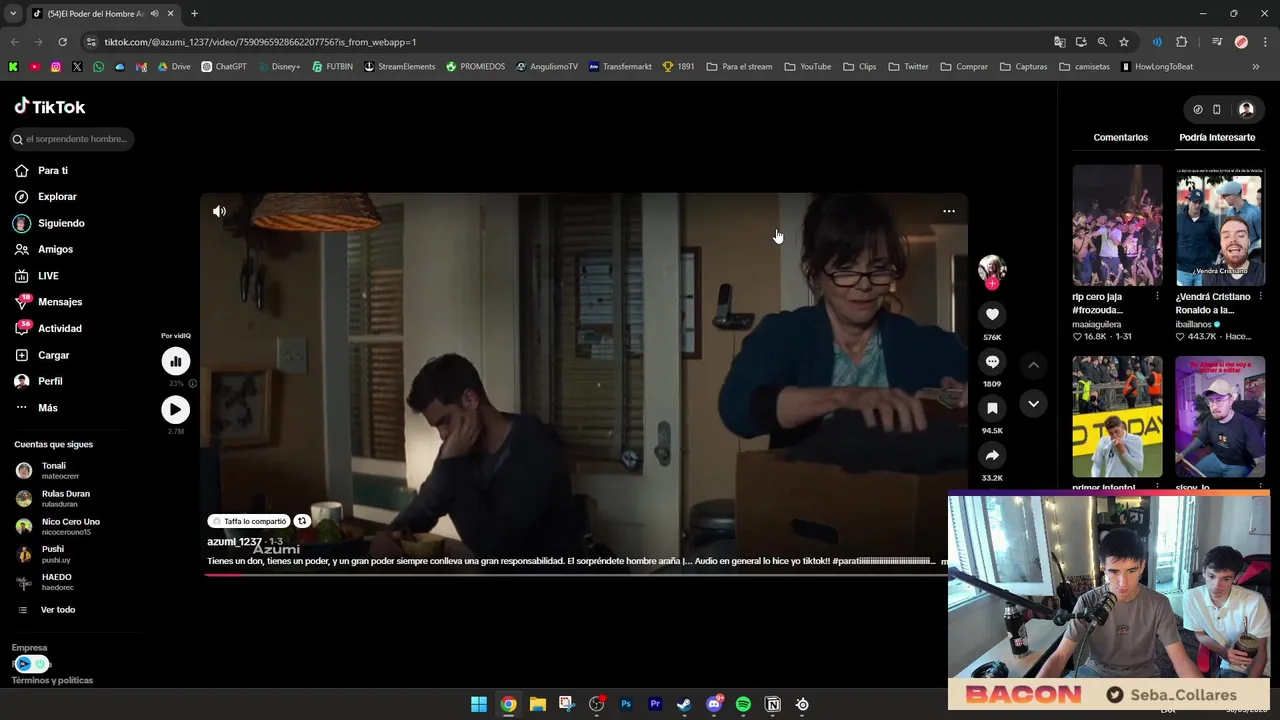Screen dimensions: 1280x720
Task: Save video with the bookmark icon
Action: [992, 408]
